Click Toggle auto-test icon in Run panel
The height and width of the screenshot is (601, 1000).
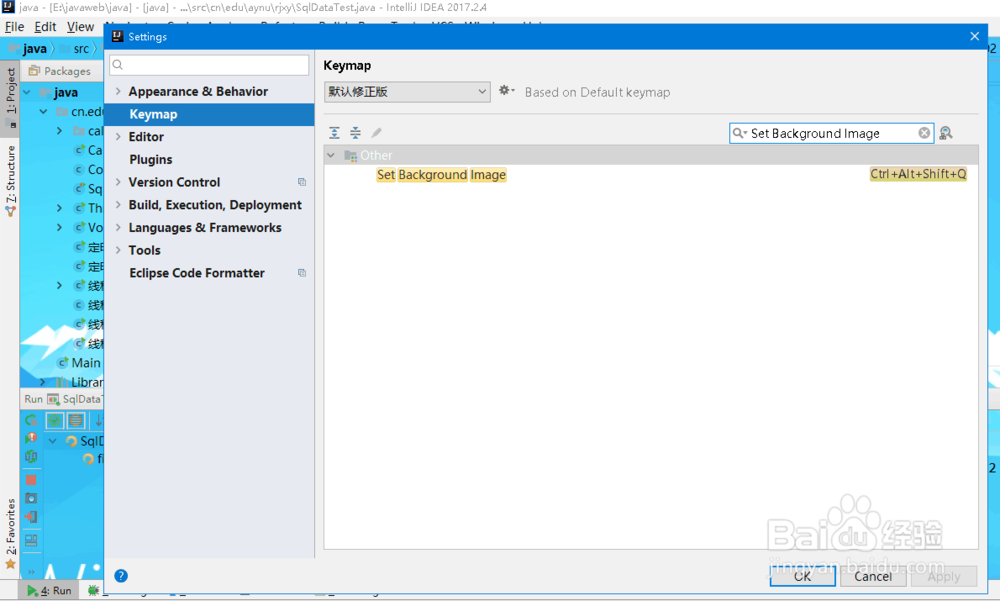(x=31, y=456)
